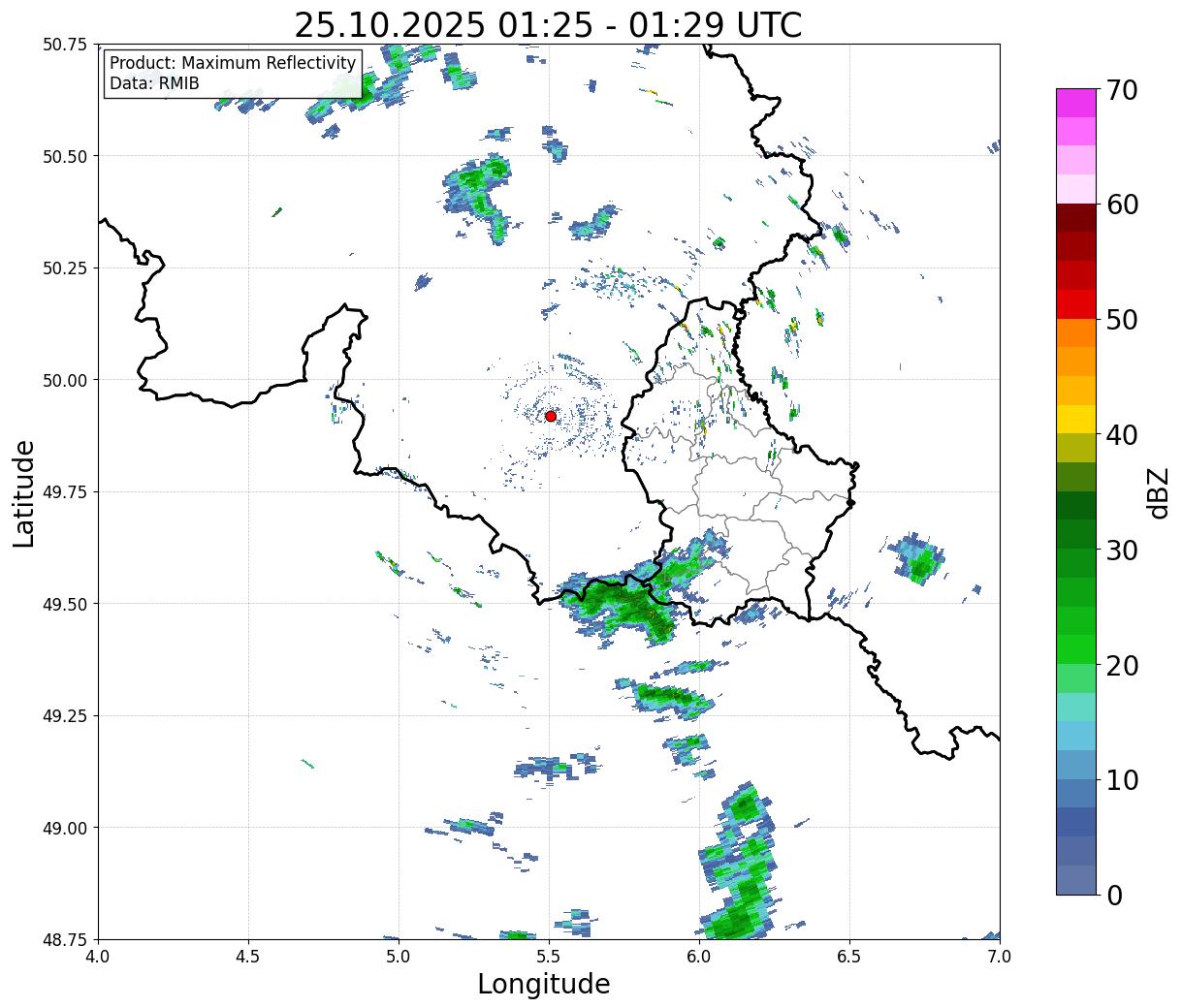Click the "Product: Maximum Reflectivity" legend line

click(x=233, y=63)
